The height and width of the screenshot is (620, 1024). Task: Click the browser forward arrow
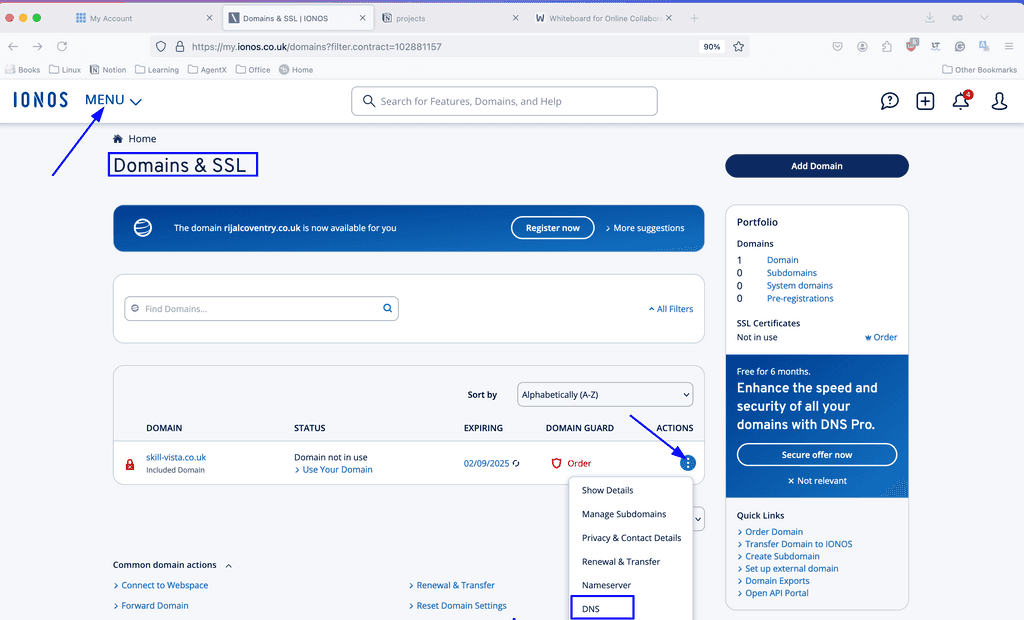point(37,46)
